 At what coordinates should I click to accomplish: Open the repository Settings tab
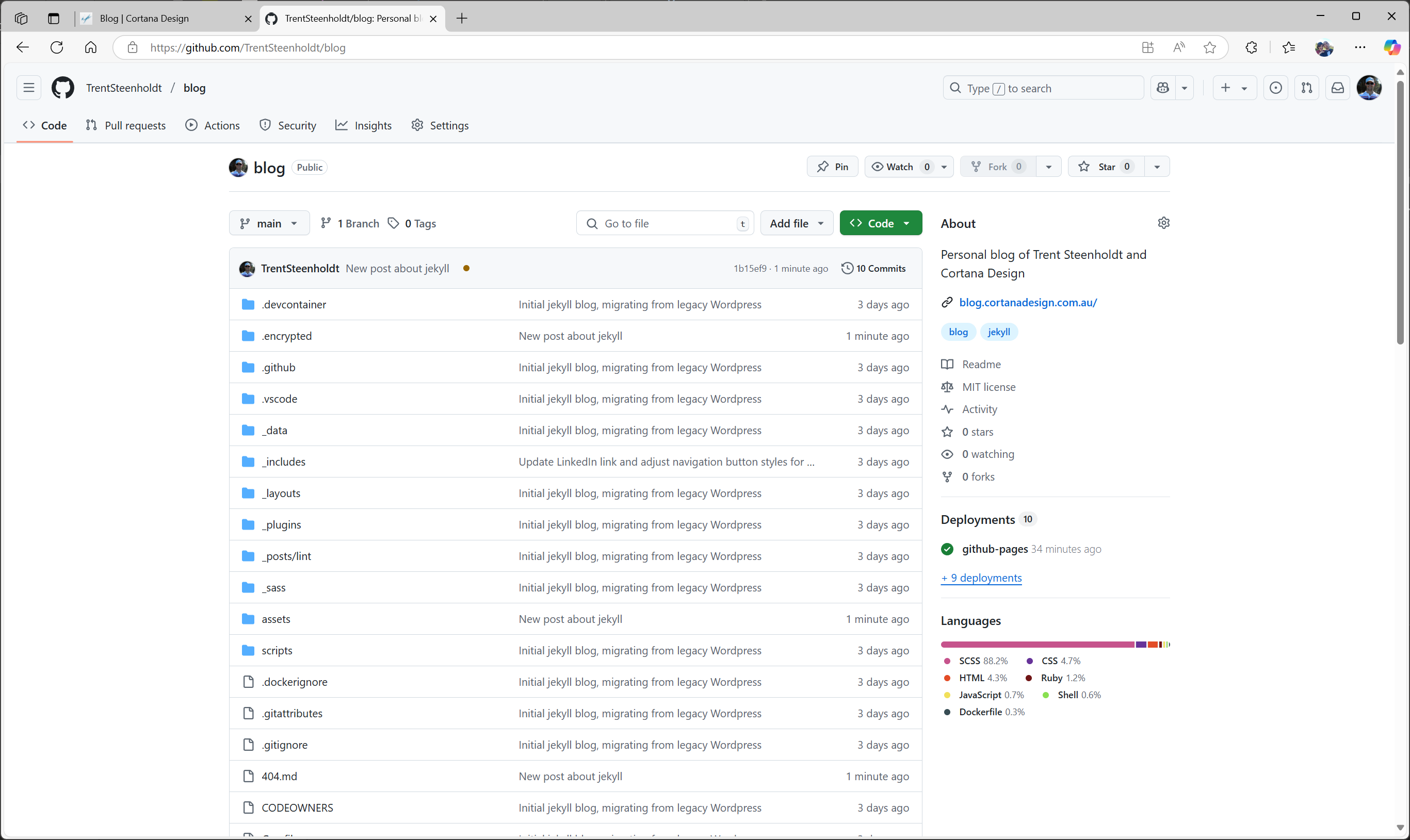[440, 125]
